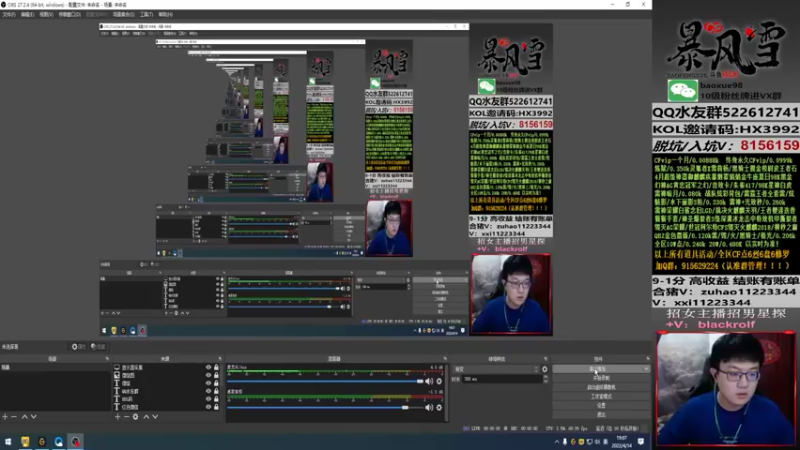Open Settings button in Controls
This screenshot has width=800, height=450.
pyautogui.click(x=601, y=406)
